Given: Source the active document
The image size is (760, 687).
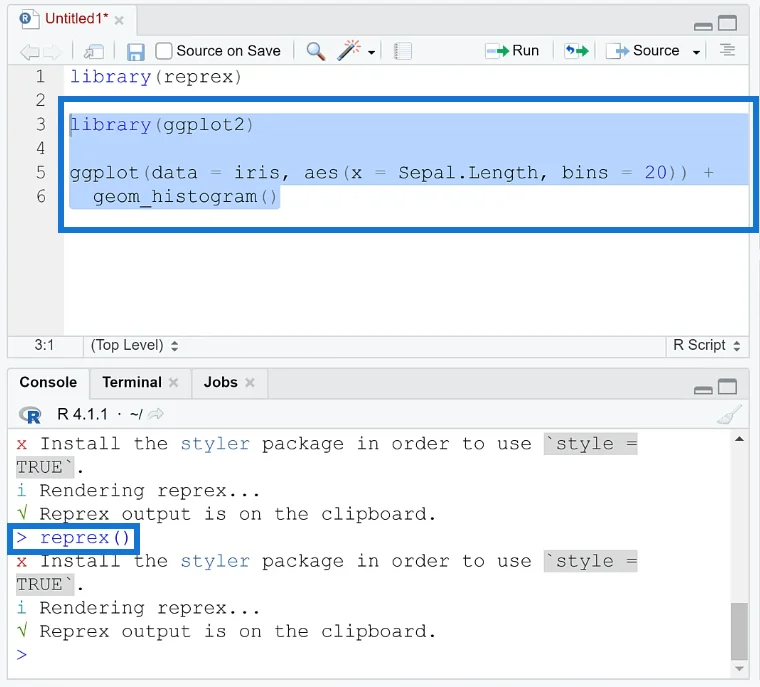Looking at the screenshot, I should [x=643, y=50].
